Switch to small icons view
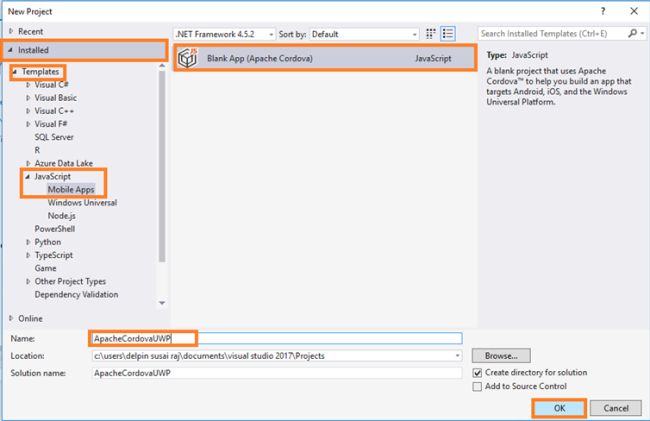 tap(431, 34)
